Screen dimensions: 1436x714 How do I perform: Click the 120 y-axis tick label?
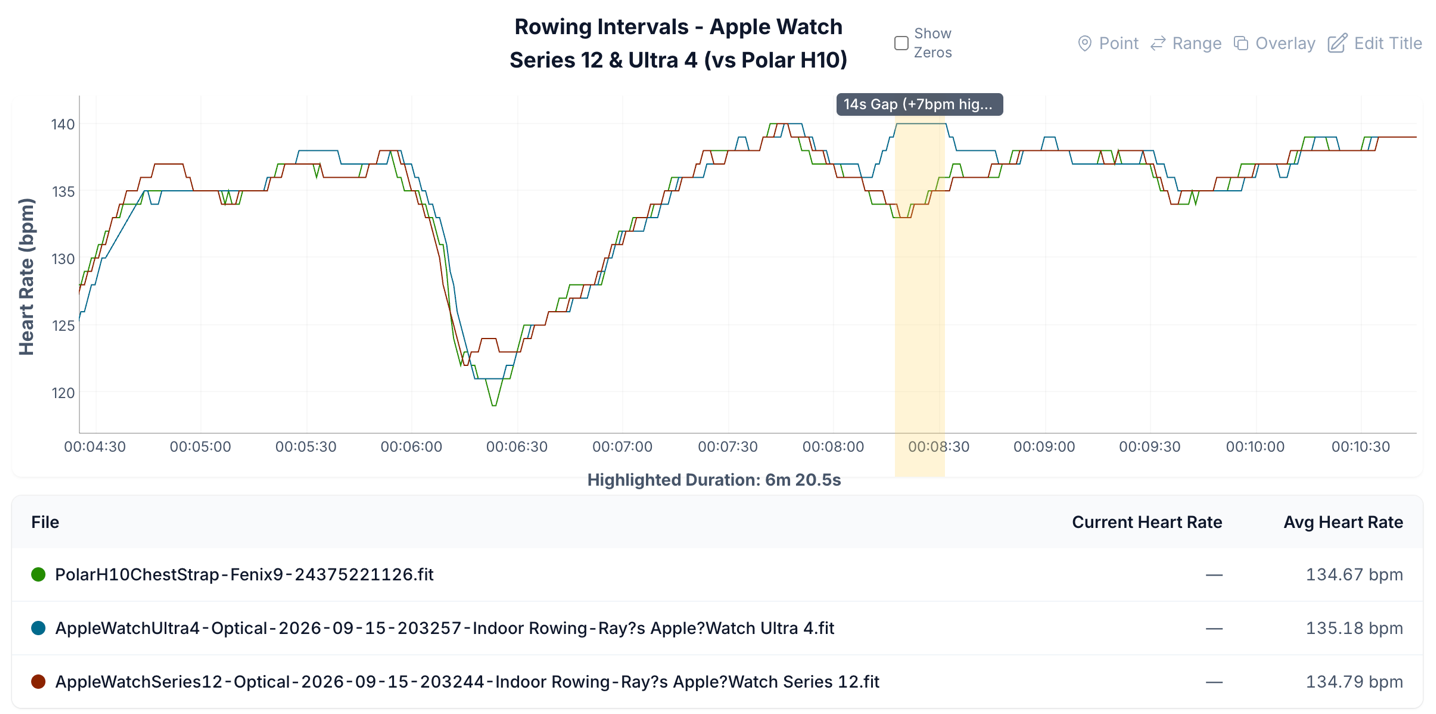tap(63, 392)
